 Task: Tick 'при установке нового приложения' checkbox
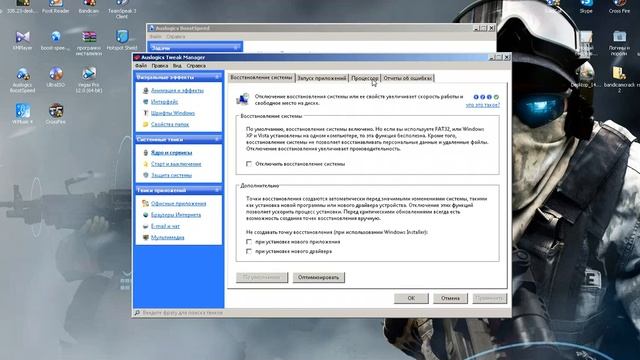[249, 242]
